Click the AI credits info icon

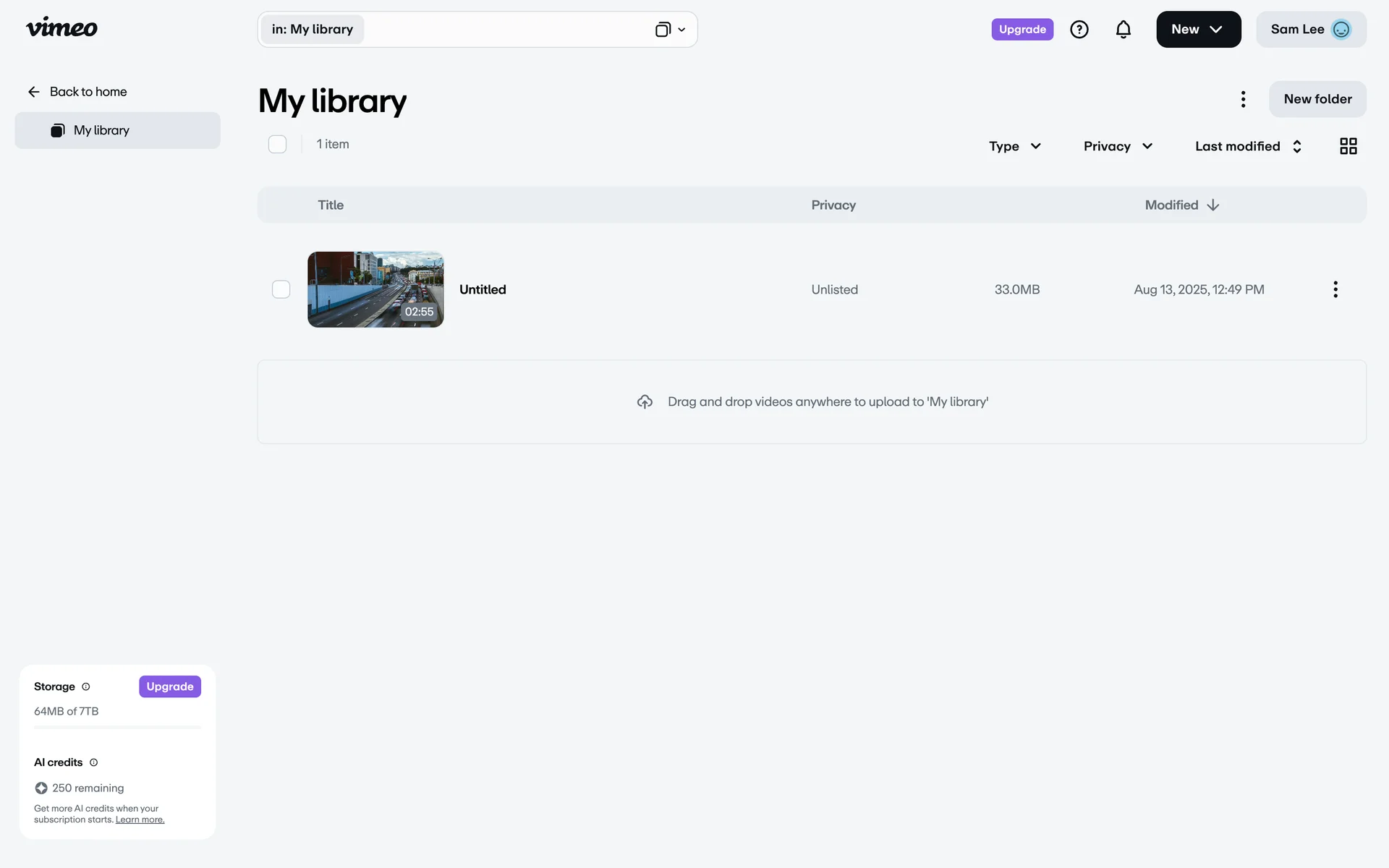click(x=93, y=762)
